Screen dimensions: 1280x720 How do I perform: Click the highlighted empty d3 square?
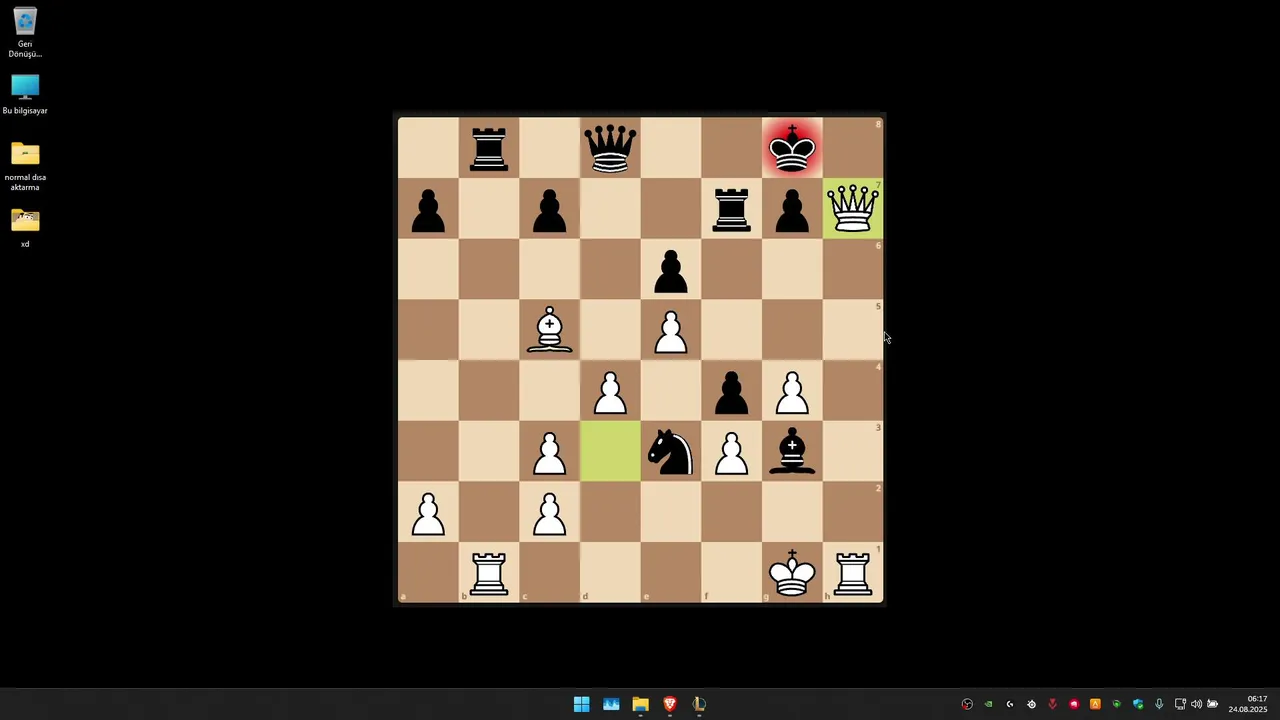point(610,452)
